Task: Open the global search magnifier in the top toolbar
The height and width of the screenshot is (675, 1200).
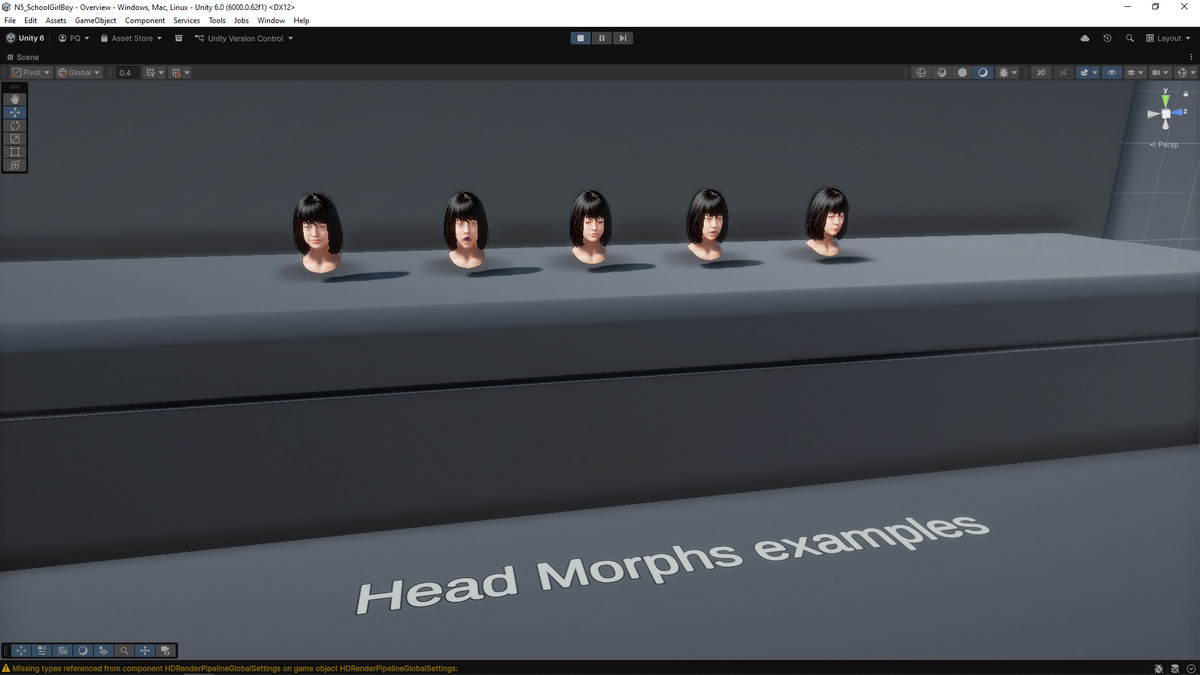Action: [1130, 38]
